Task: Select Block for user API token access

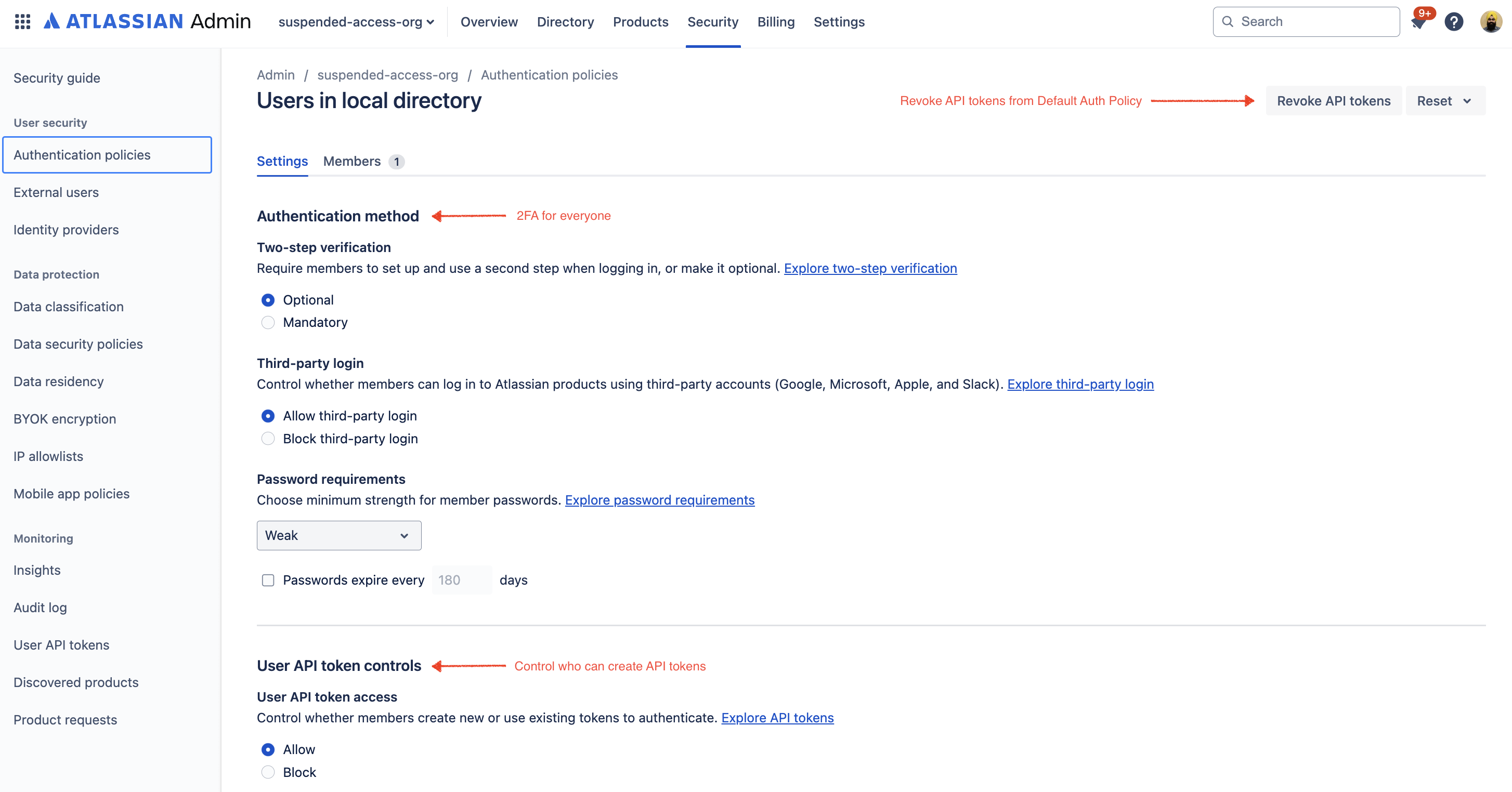Action: tap(268, 773)
